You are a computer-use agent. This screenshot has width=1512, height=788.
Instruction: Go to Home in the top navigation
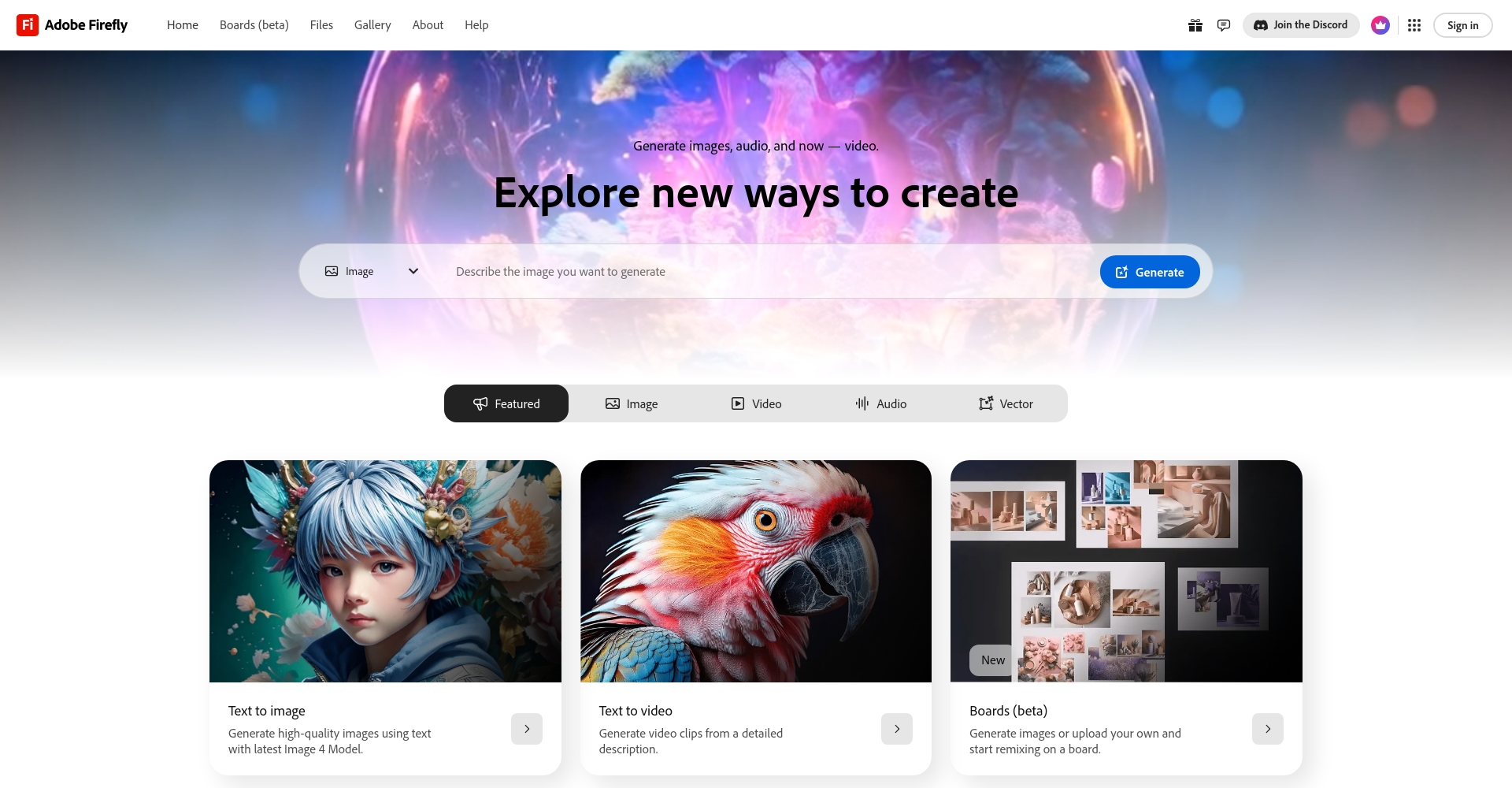(x=183, y=25)
